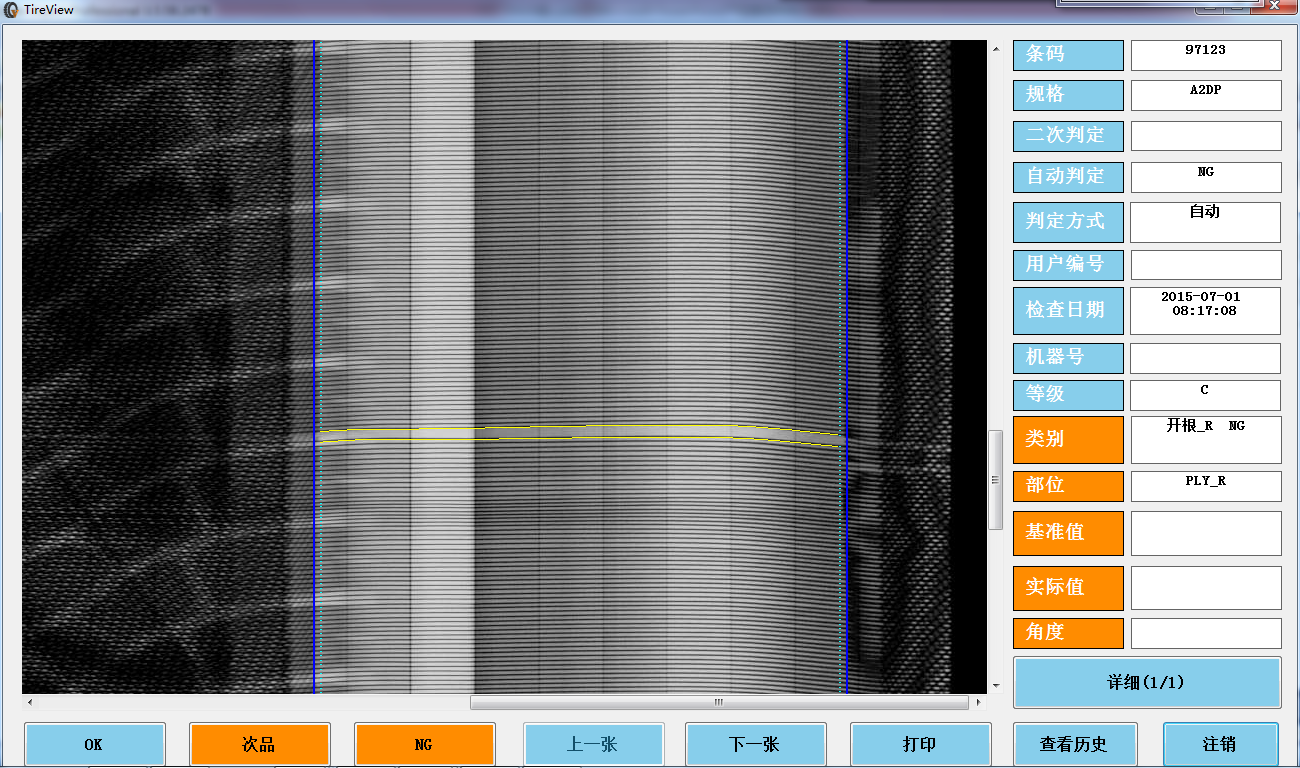Click the vertical scrollbar thumb
The image size is (1300, 768).
click(995, 480)
